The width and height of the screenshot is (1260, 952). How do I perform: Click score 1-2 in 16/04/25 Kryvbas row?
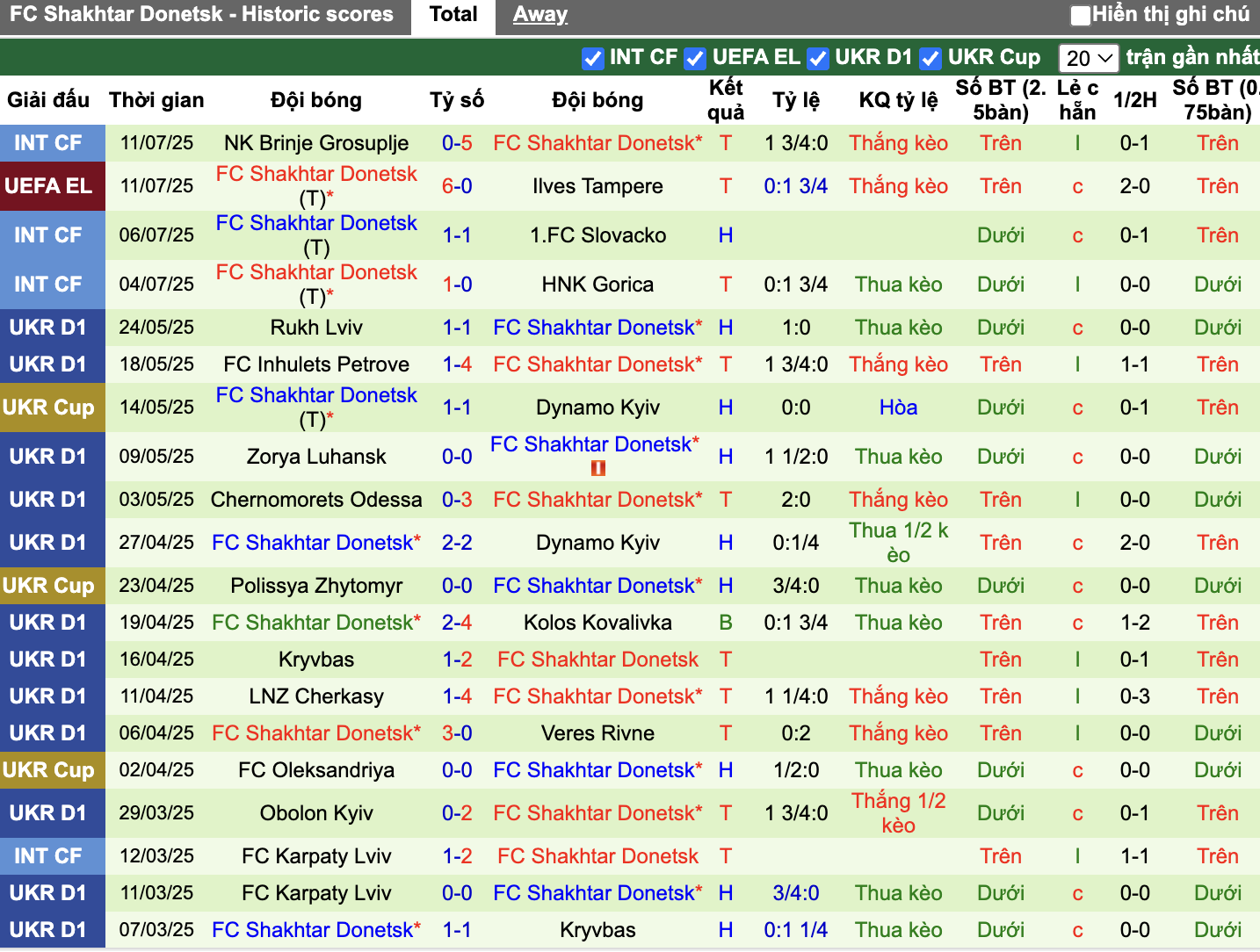pos(457,660)
